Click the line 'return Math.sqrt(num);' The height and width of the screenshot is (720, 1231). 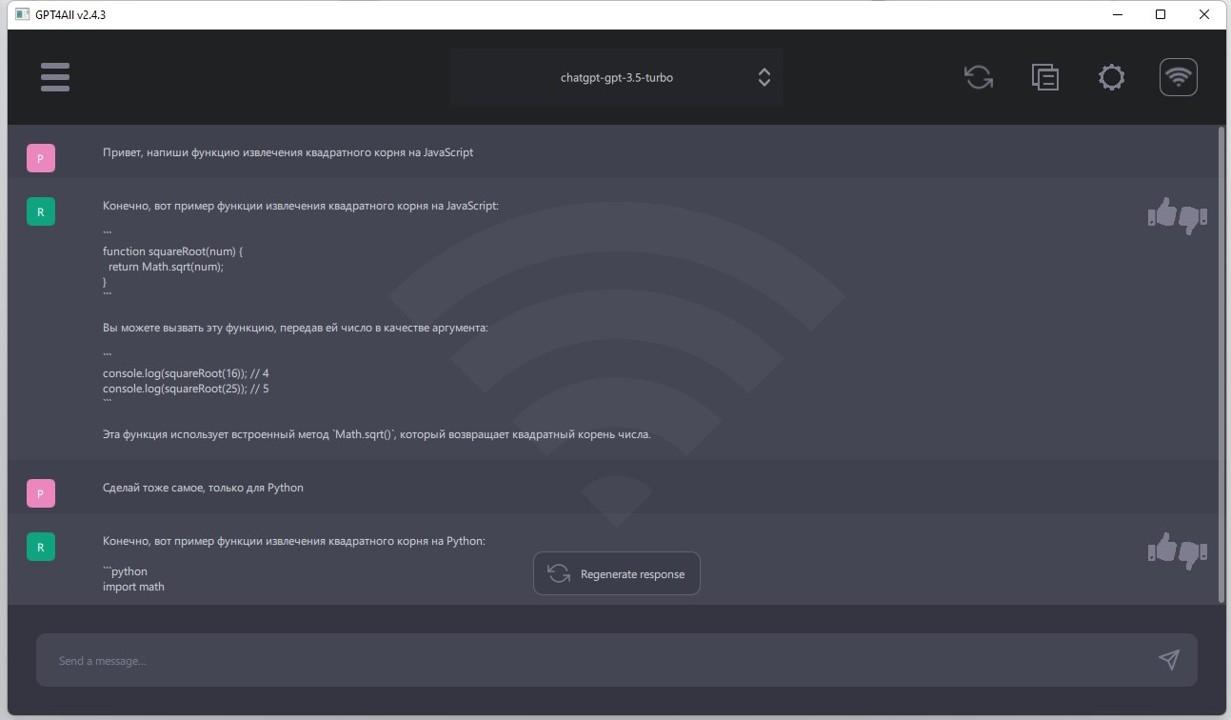coord(166,267)
